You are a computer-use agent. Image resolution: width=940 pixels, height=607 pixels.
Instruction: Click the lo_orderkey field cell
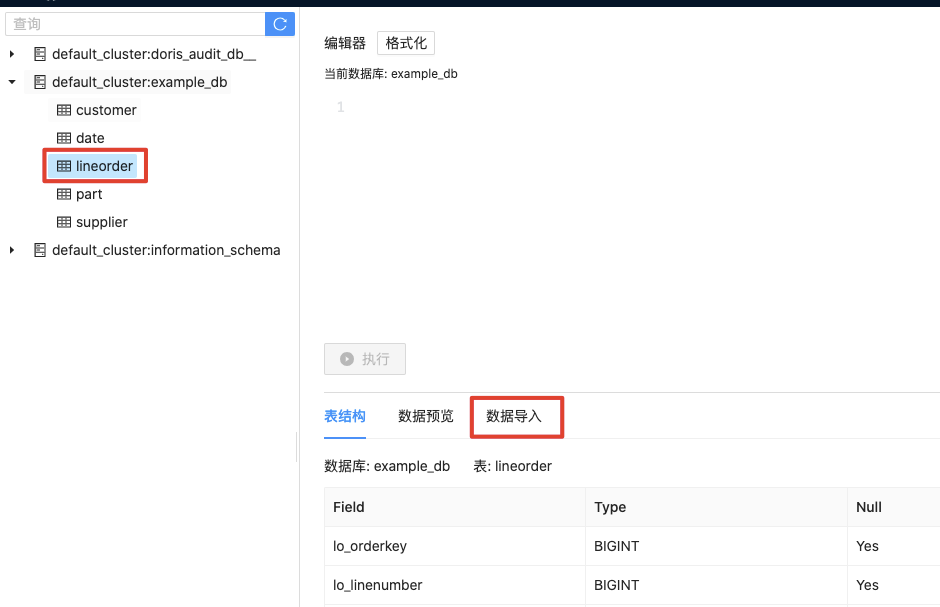[x=455, y=546]
